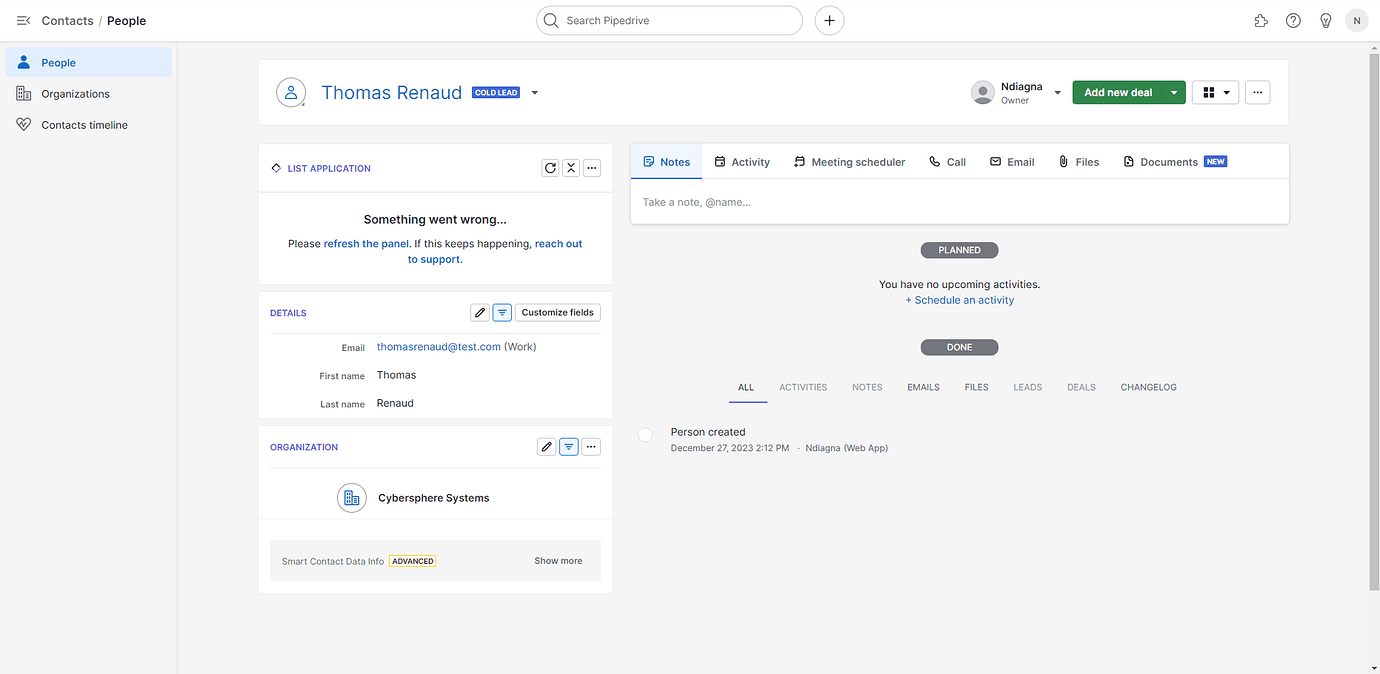Close the List Application panel
The height and width of the screenshot is (674, 1380).
[x=571, y=168]
